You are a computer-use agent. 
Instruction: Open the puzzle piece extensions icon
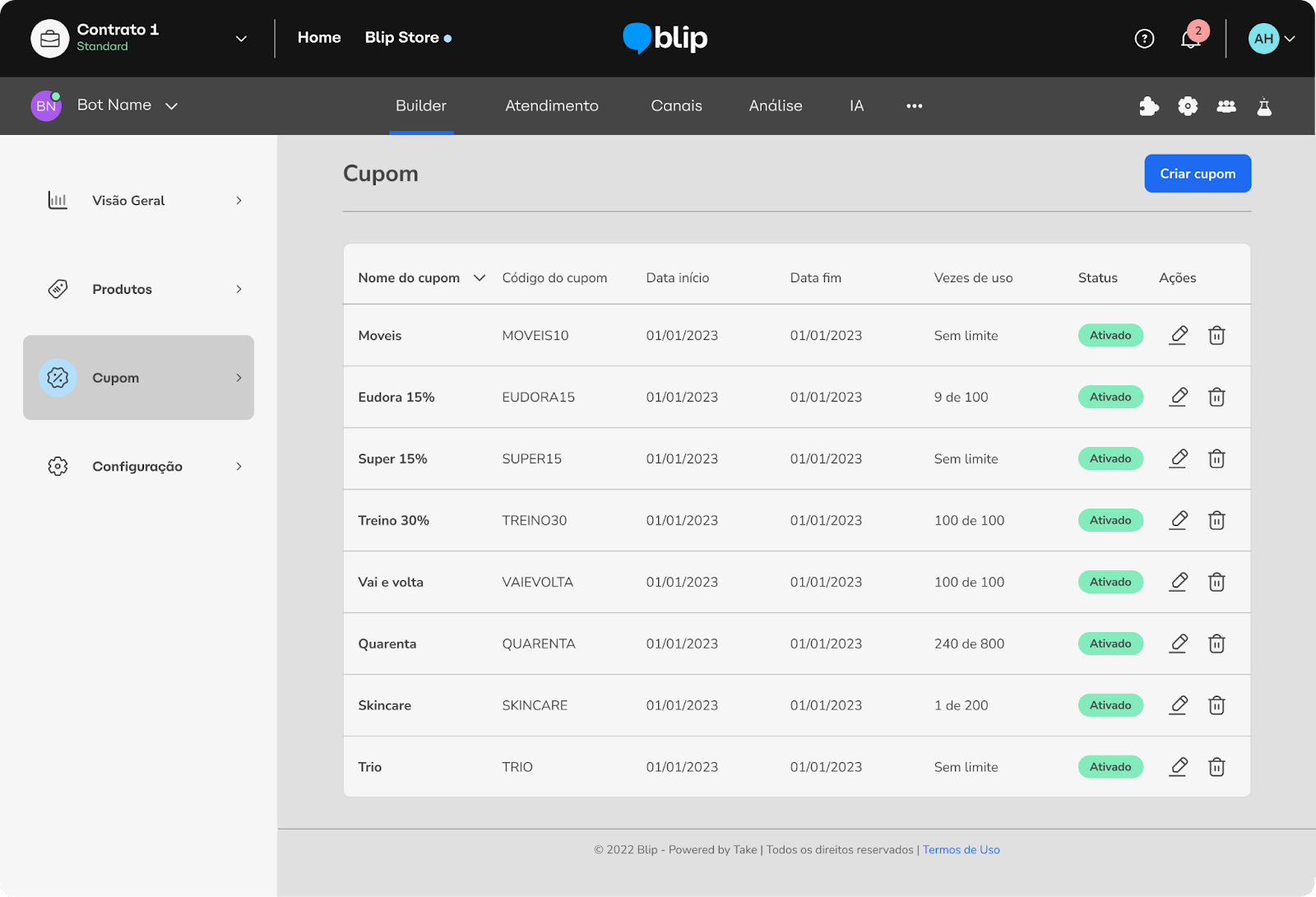click(1149, 106)
